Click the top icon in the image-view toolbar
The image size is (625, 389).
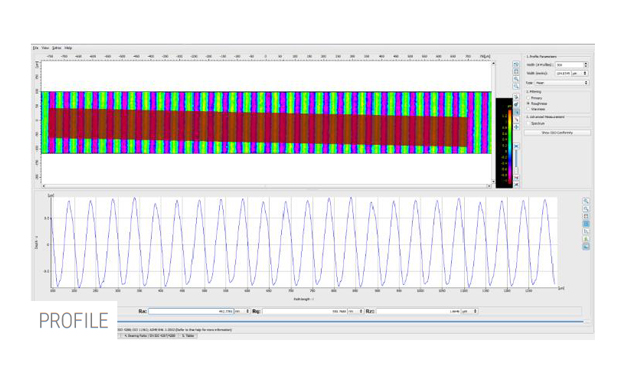pos(516,65)
